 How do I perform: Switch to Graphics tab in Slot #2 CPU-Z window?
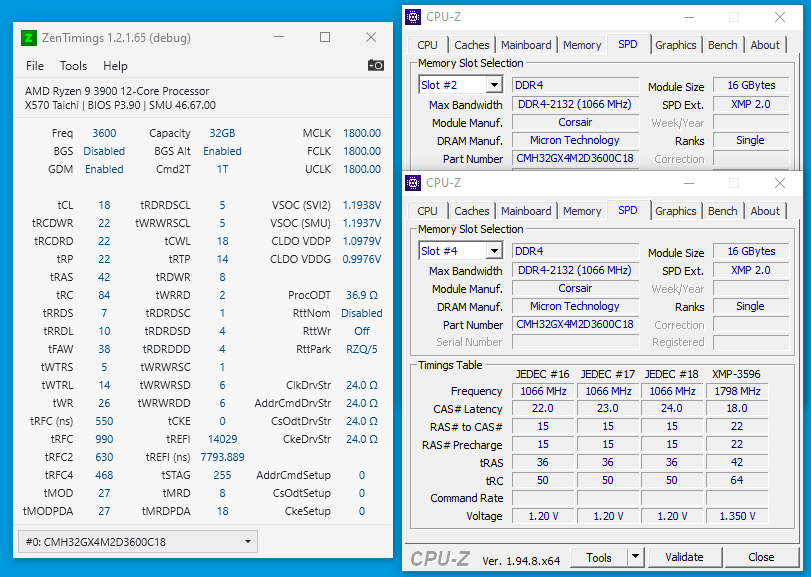click(x=676, y=45)
